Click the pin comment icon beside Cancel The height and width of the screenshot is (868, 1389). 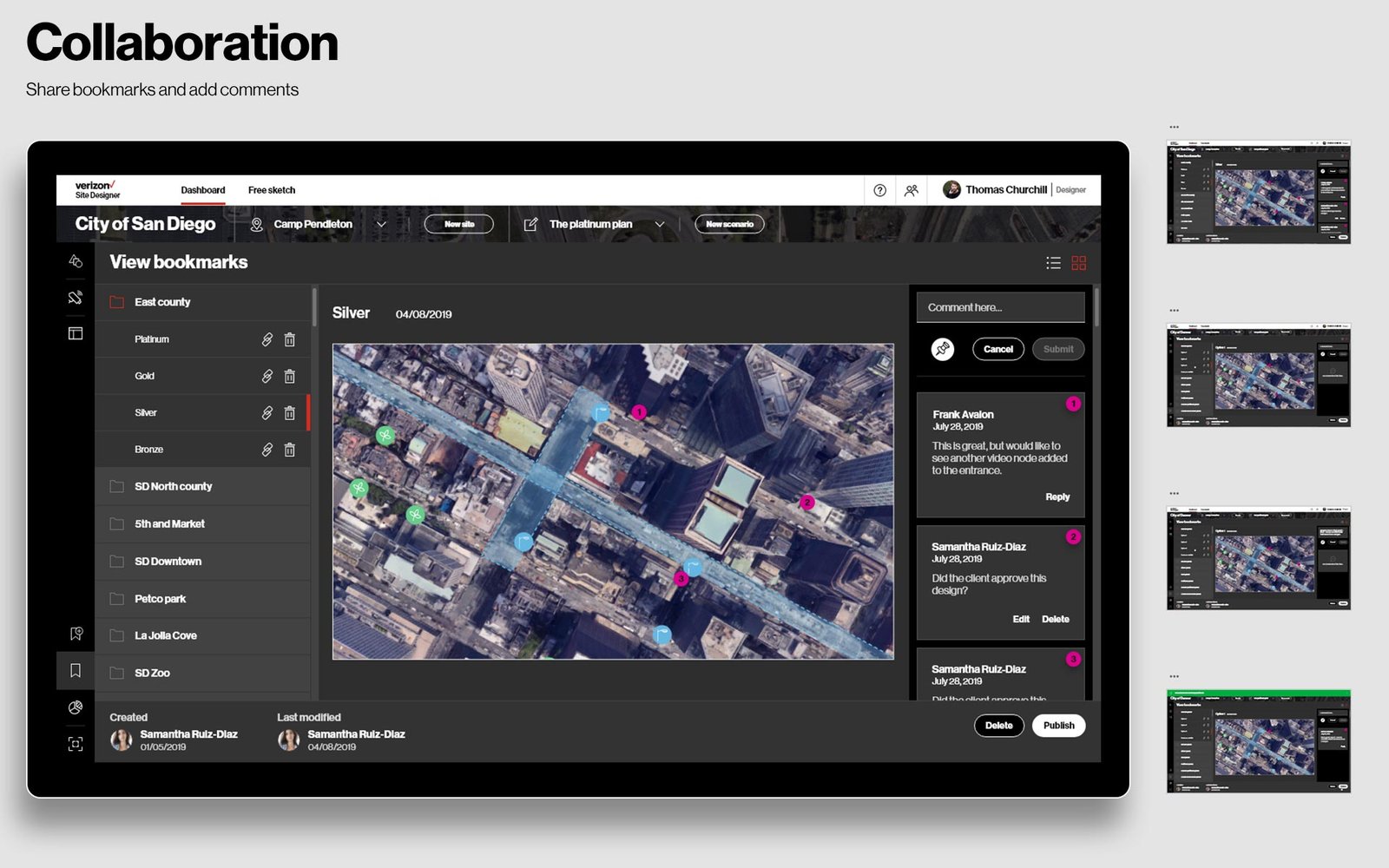pyautogui.click(x=943, y=349)
